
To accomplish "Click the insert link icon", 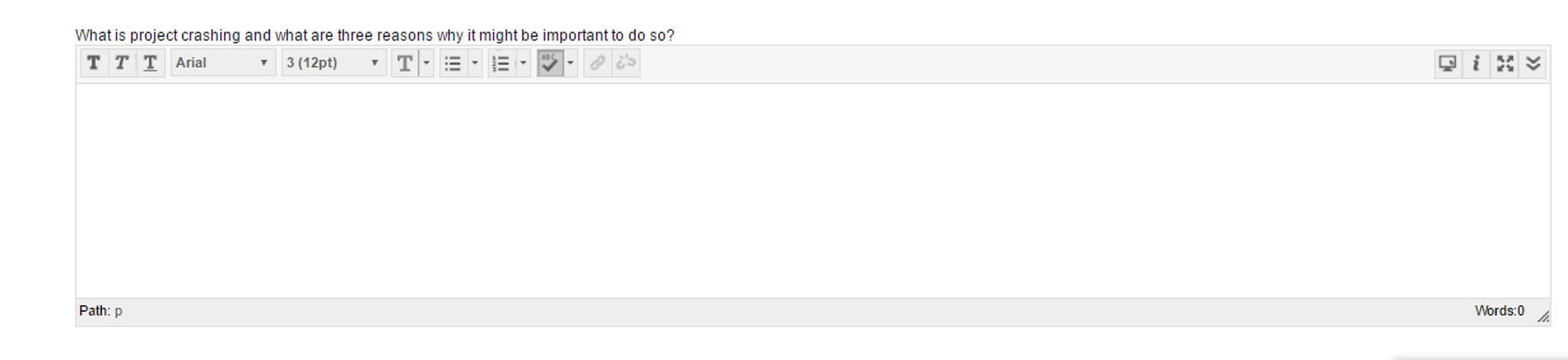I will tap(597, 63).
